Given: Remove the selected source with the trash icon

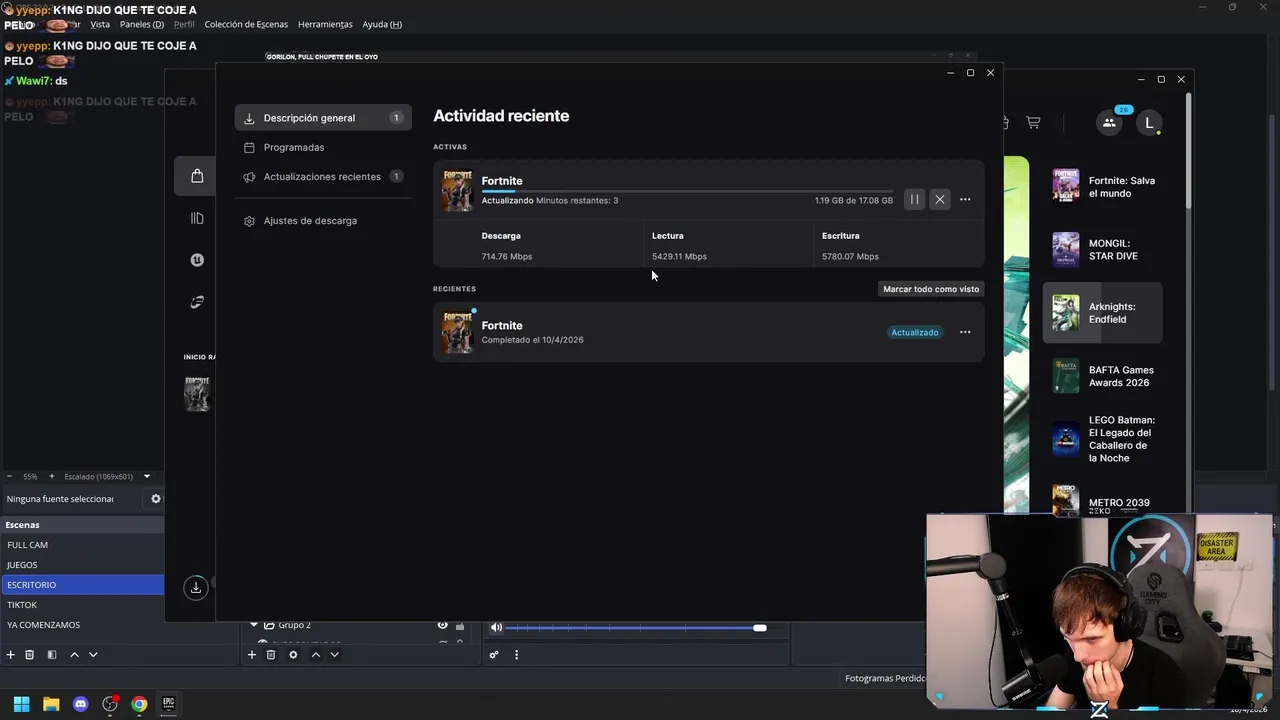Looking at the screenshot, I should pyautogui.click(x=271, y=655).
